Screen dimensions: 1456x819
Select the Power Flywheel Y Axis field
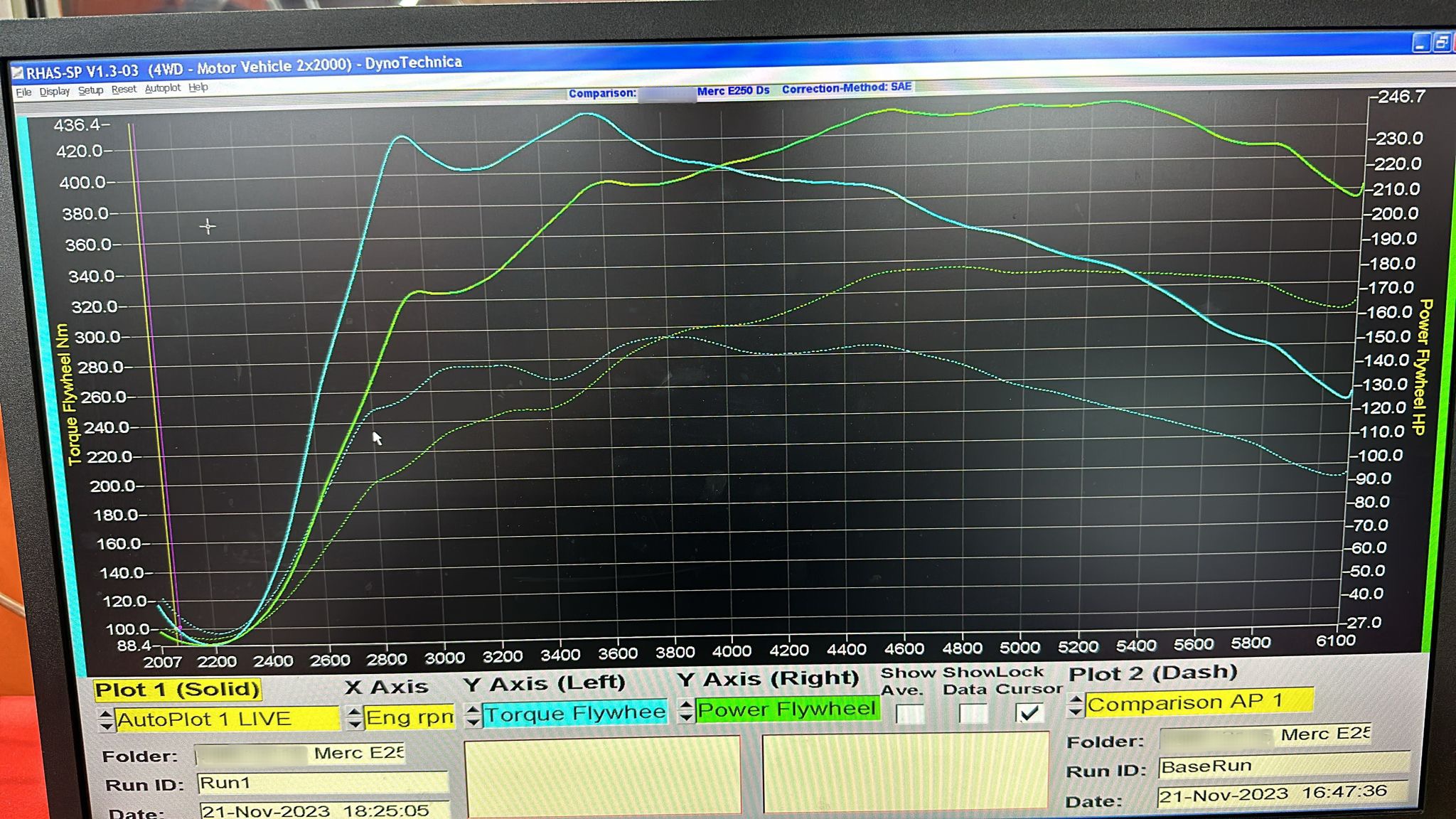pos(788,709)
